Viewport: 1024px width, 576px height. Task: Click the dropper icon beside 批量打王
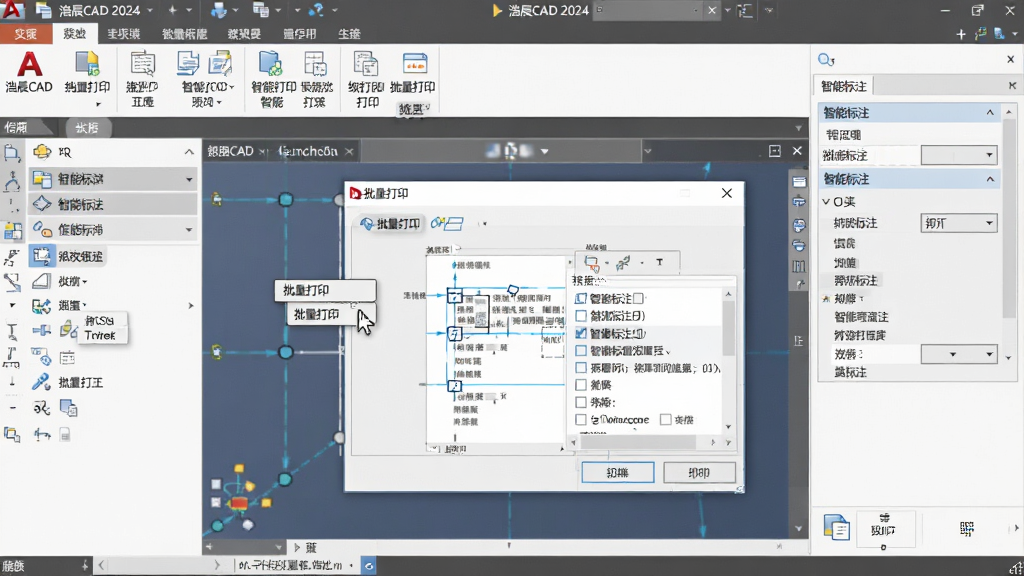[x=41, y=382]
